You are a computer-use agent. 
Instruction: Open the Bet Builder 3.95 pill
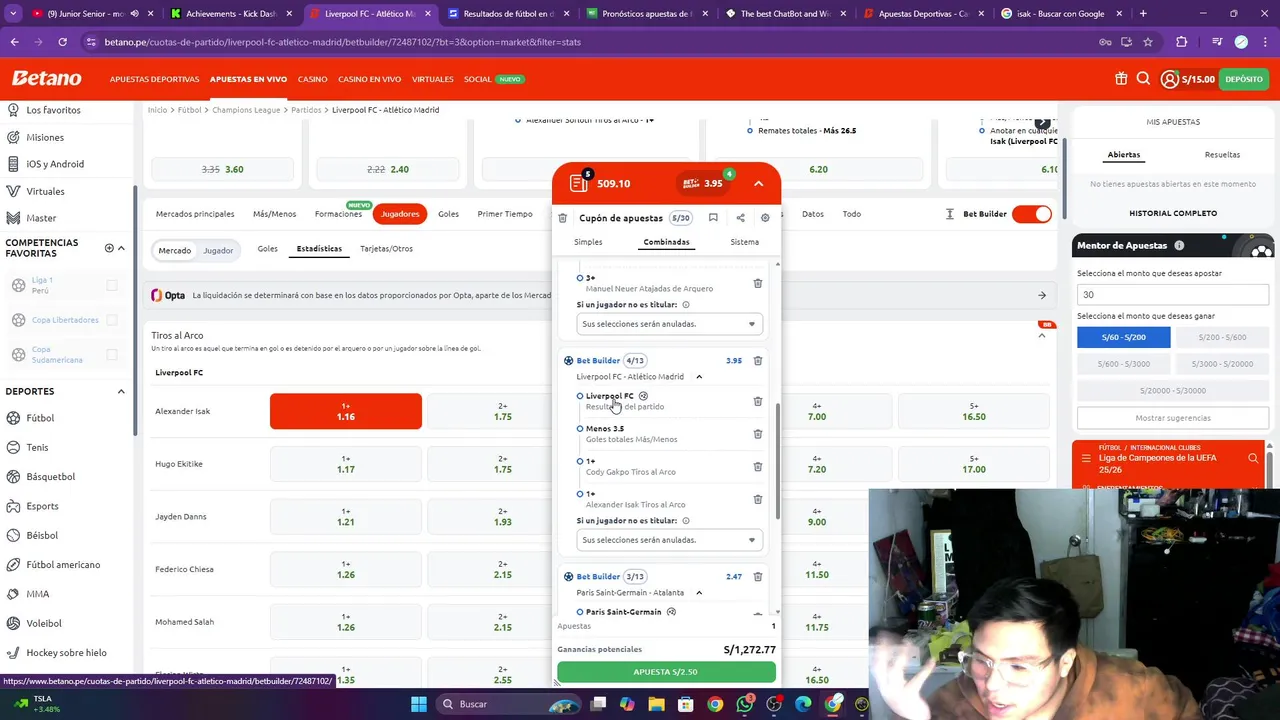click(703, 183)
